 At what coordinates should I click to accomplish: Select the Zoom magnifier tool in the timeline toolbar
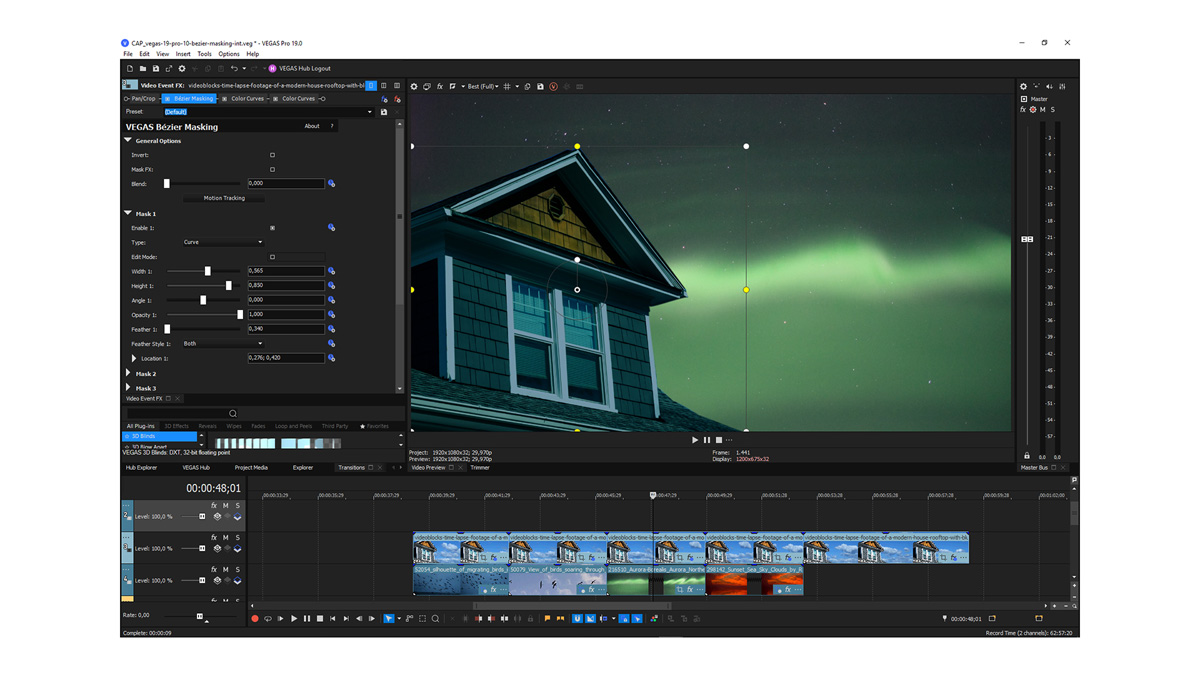[x=435, y=619]
